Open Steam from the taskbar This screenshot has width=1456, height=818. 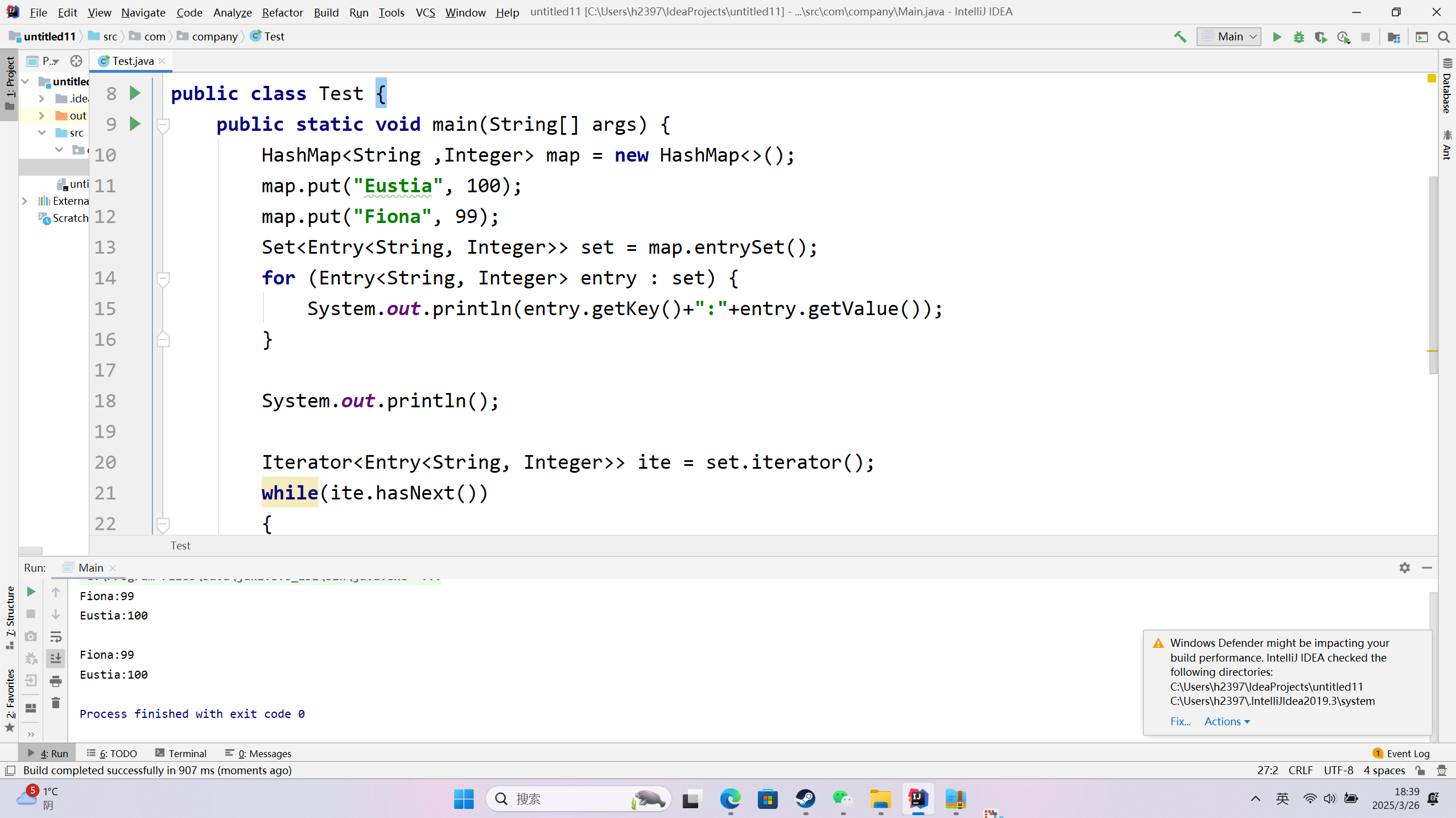click(805, 799)
